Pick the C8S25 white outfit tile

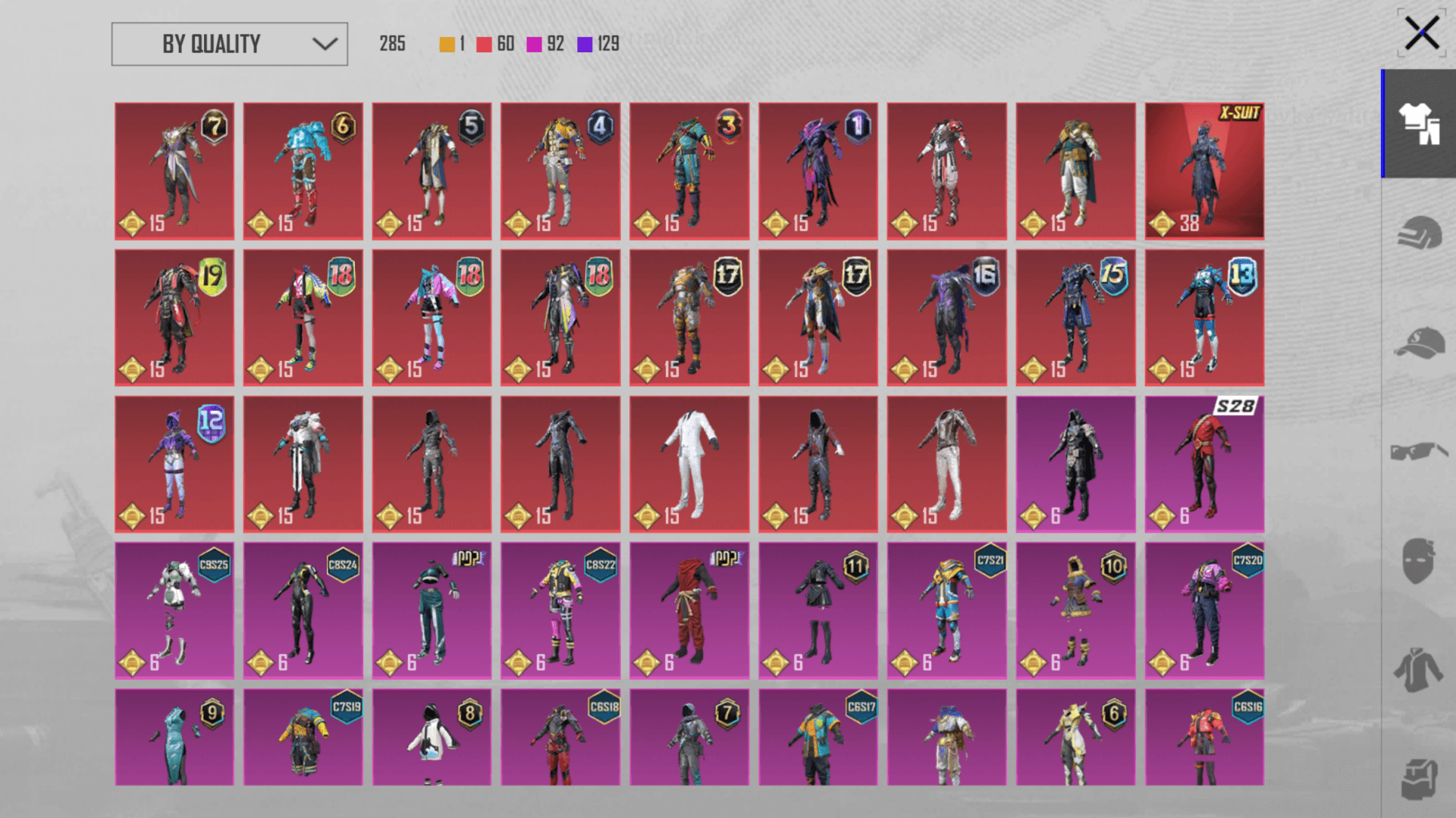click(174, 610)
